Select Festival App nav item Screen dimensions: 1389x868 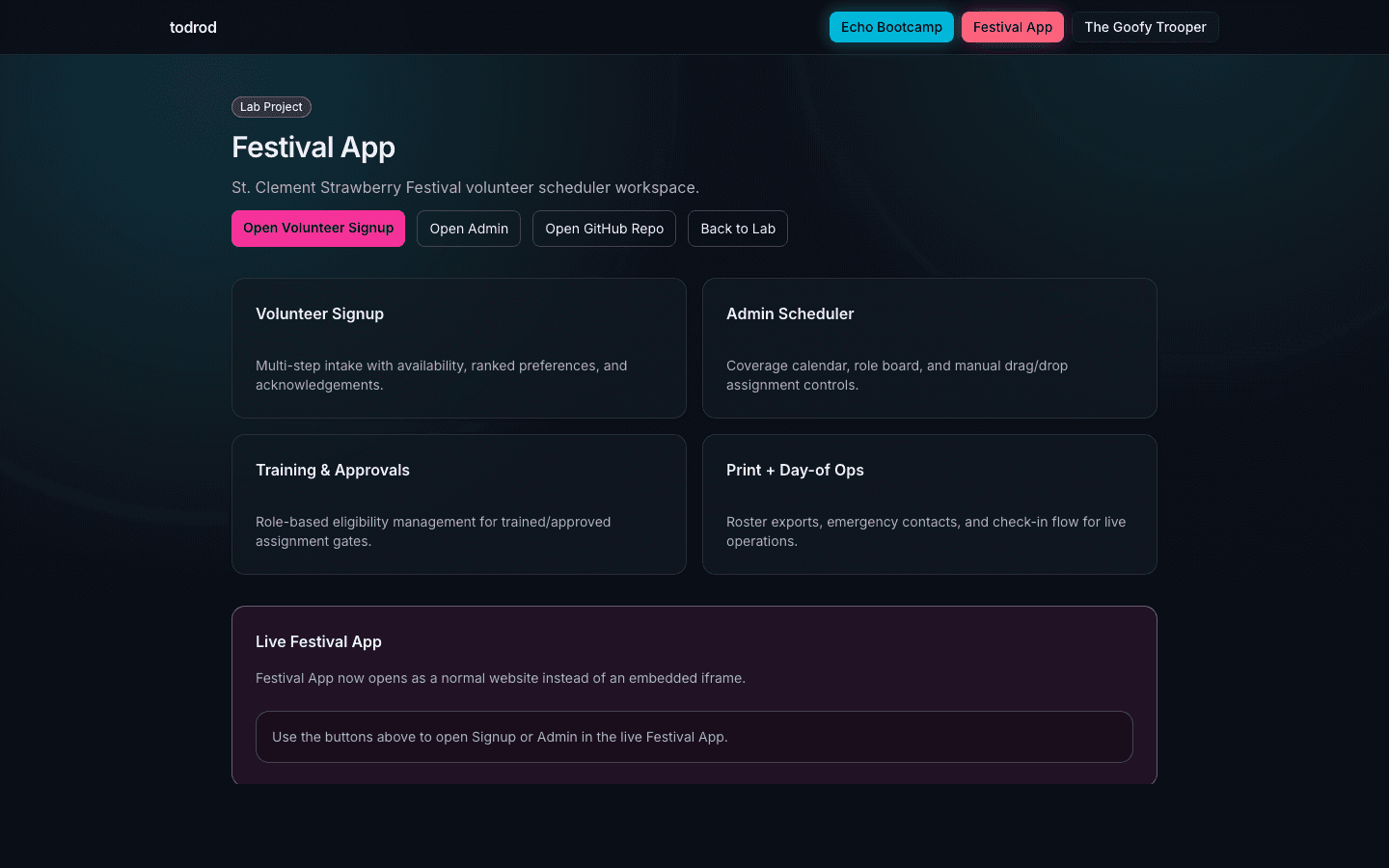pos(1013,27)
